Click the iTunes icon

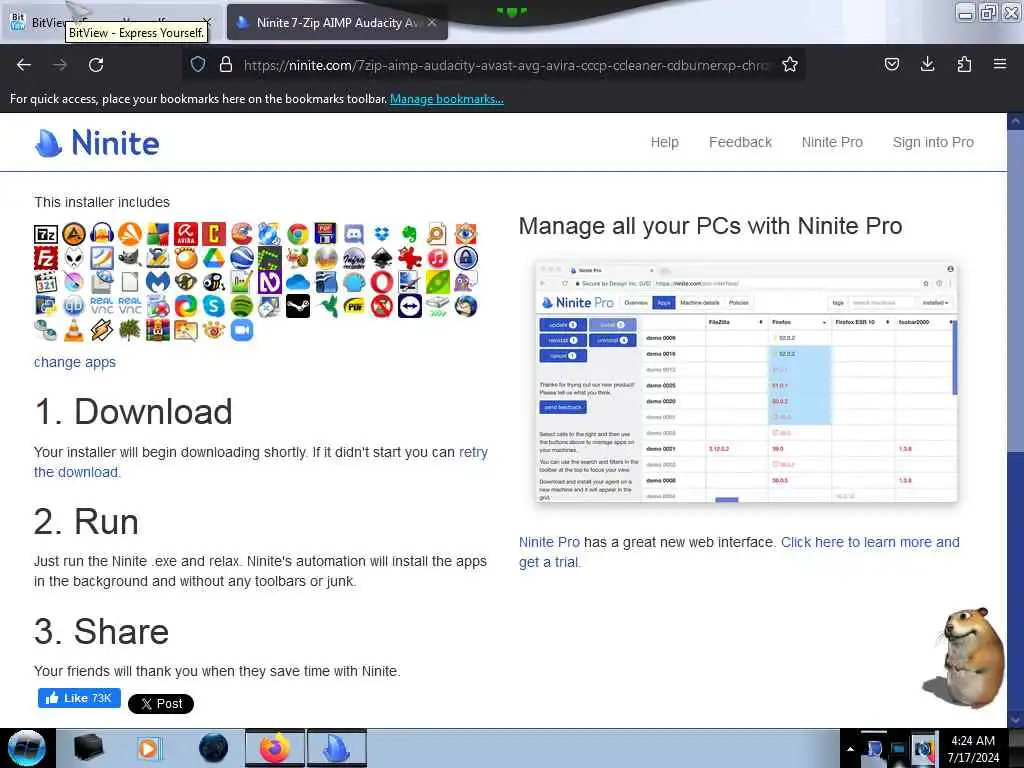pyautogui.click(x=438, y=258)
